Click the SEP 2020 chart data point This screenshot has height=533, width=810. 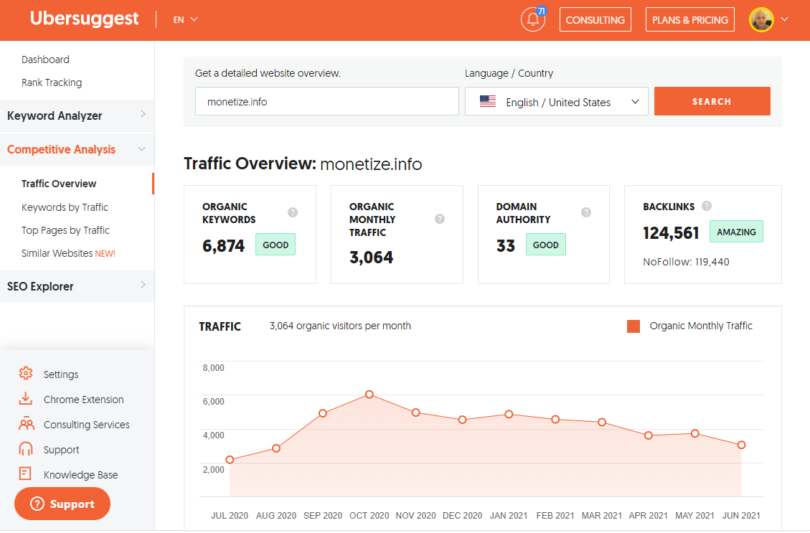click(323, 413)
